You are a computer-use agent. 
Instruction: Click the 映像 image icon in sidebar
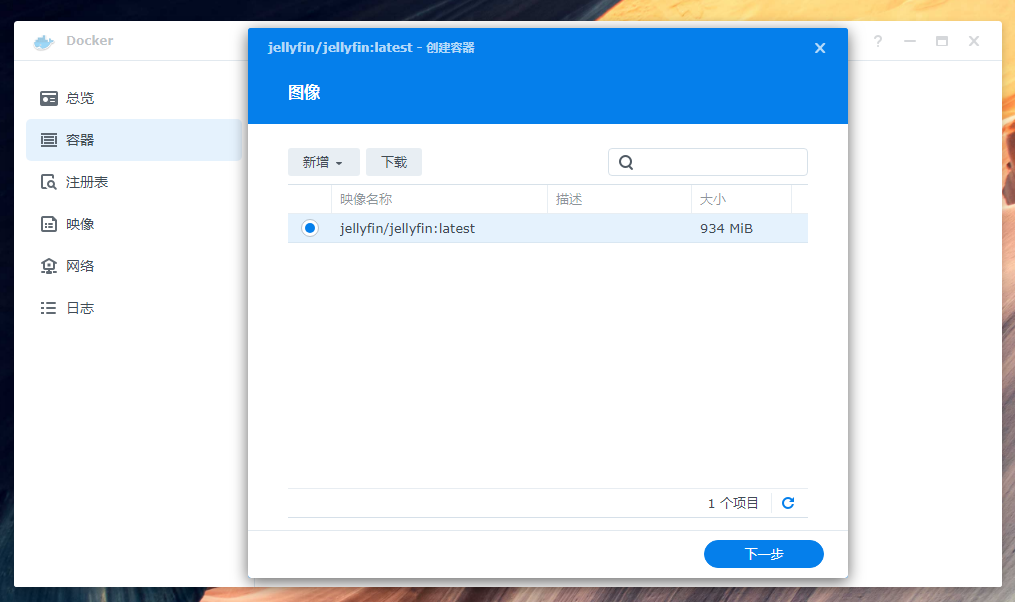49,224
